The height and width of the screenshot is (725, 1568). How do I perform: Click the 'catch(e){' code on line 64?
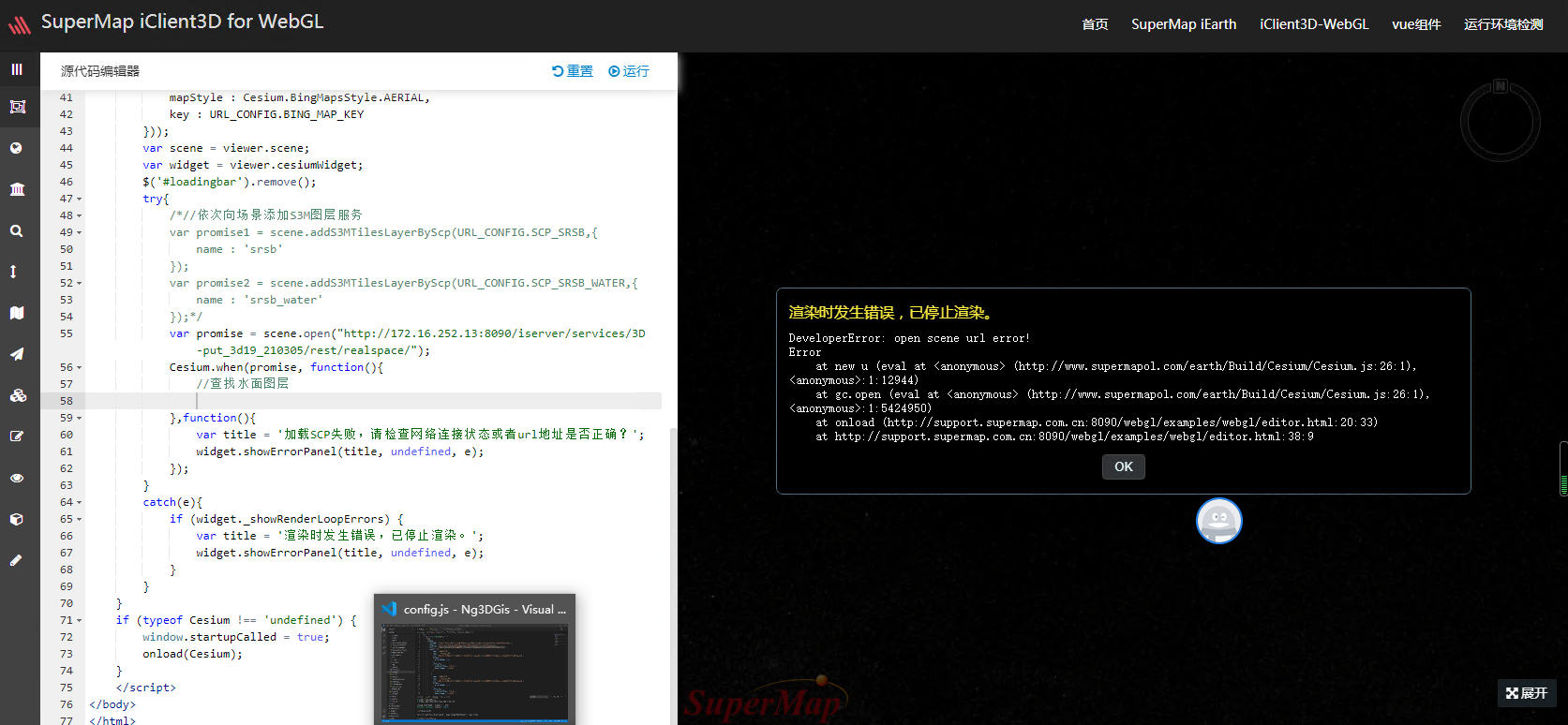tap(172, 502)
